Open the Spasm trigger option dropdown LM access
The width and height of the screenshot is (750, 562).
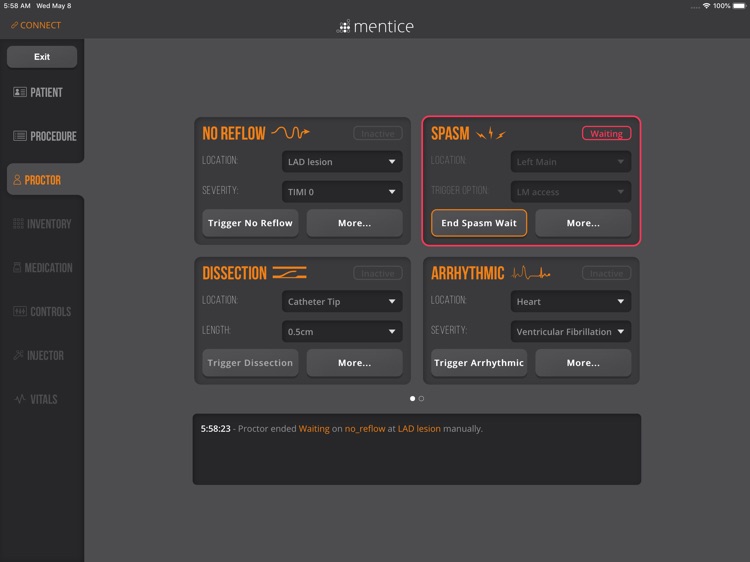coord(571,192)
